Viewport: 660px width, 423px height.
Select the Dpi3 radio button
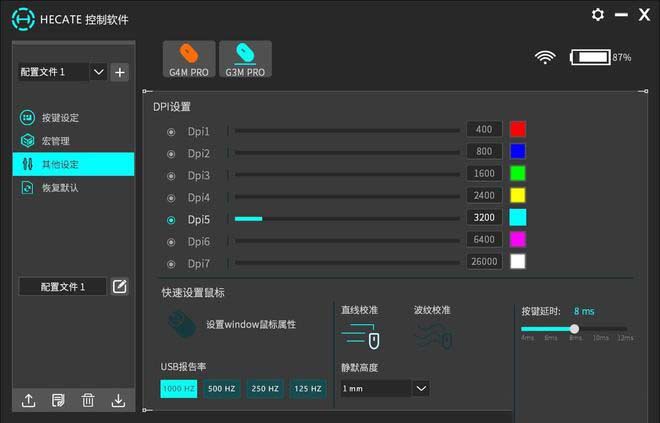[171, 176]
